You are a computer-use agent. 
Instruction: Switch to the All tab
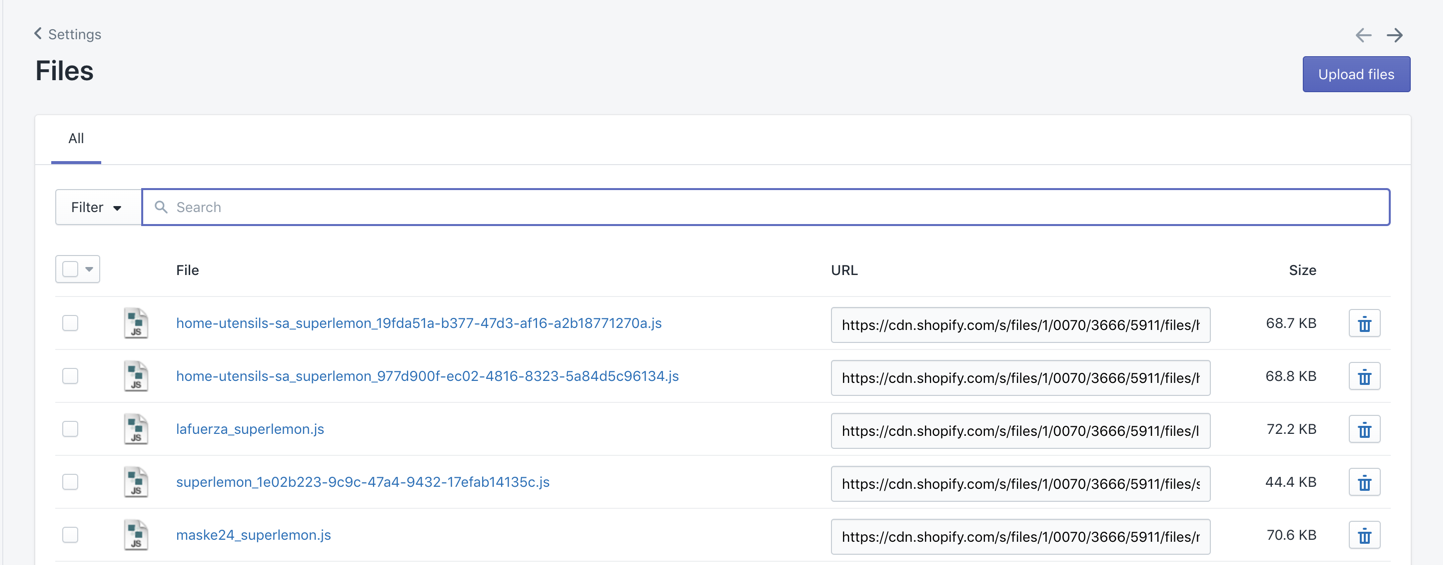click(x=76, y=139)
